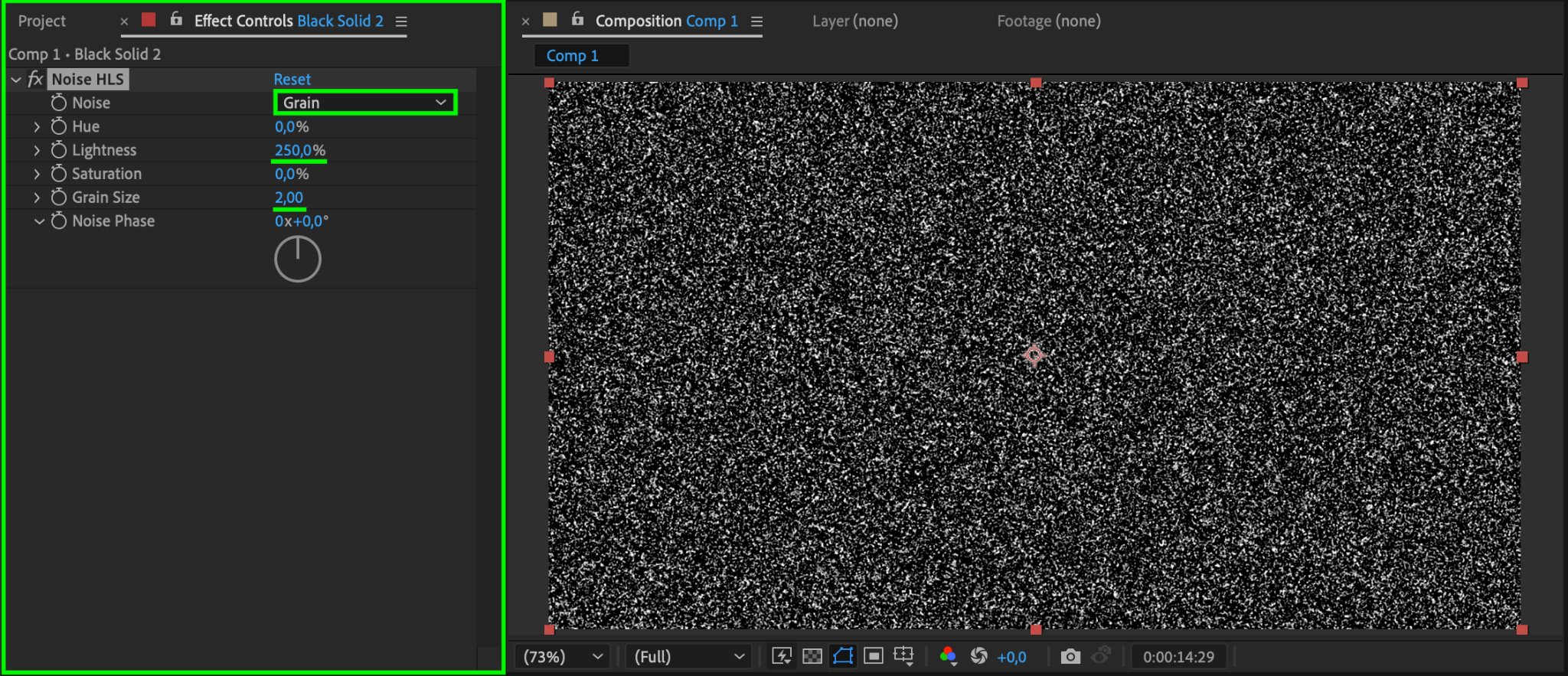
Task: Switch to the Project tab
Action: (42, 21)
